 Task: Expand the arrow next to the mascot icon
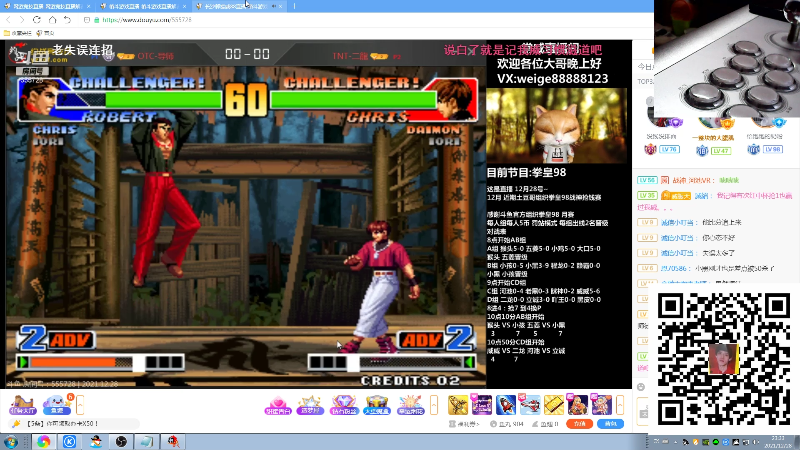(x=80, y=405)
